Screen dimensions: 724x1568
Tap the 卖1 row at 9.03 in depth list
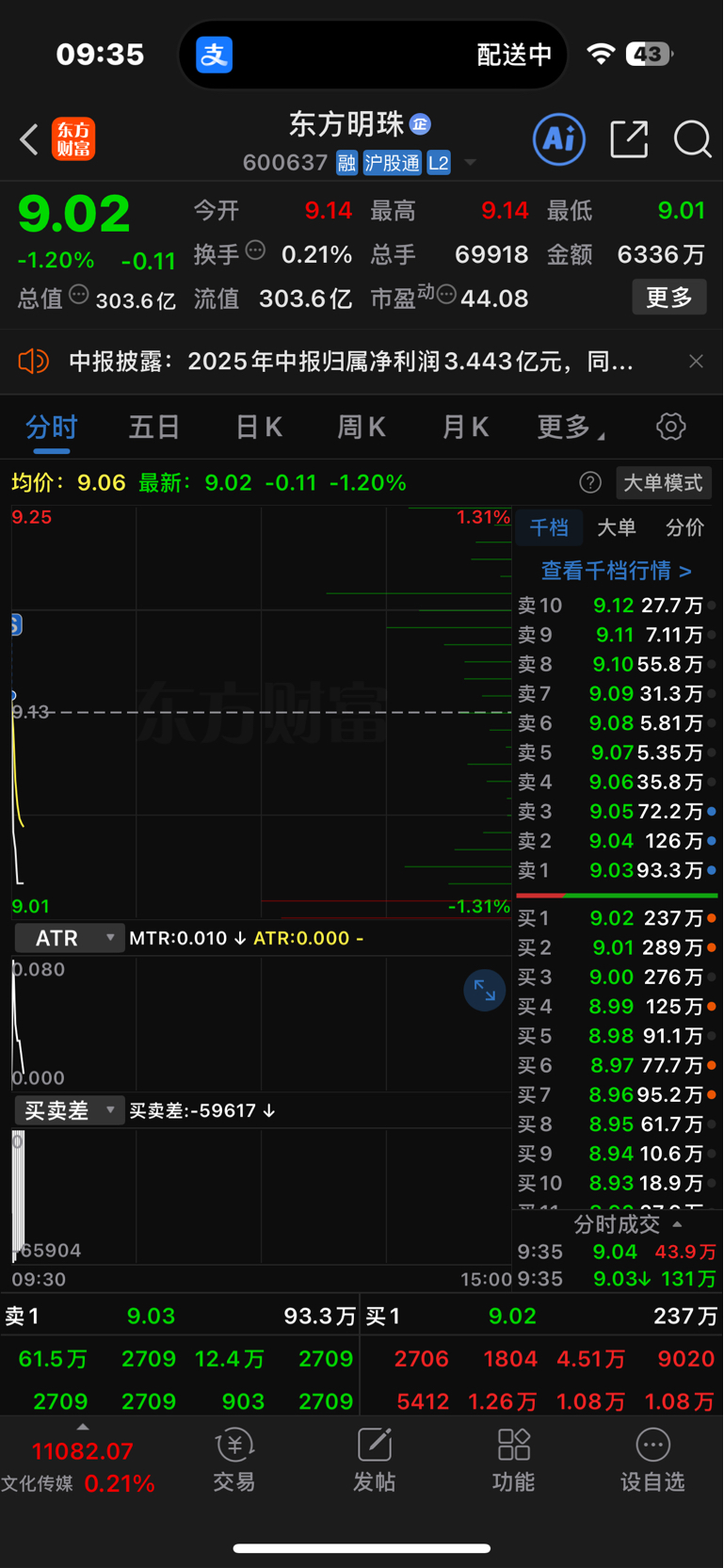pos(617,870)
